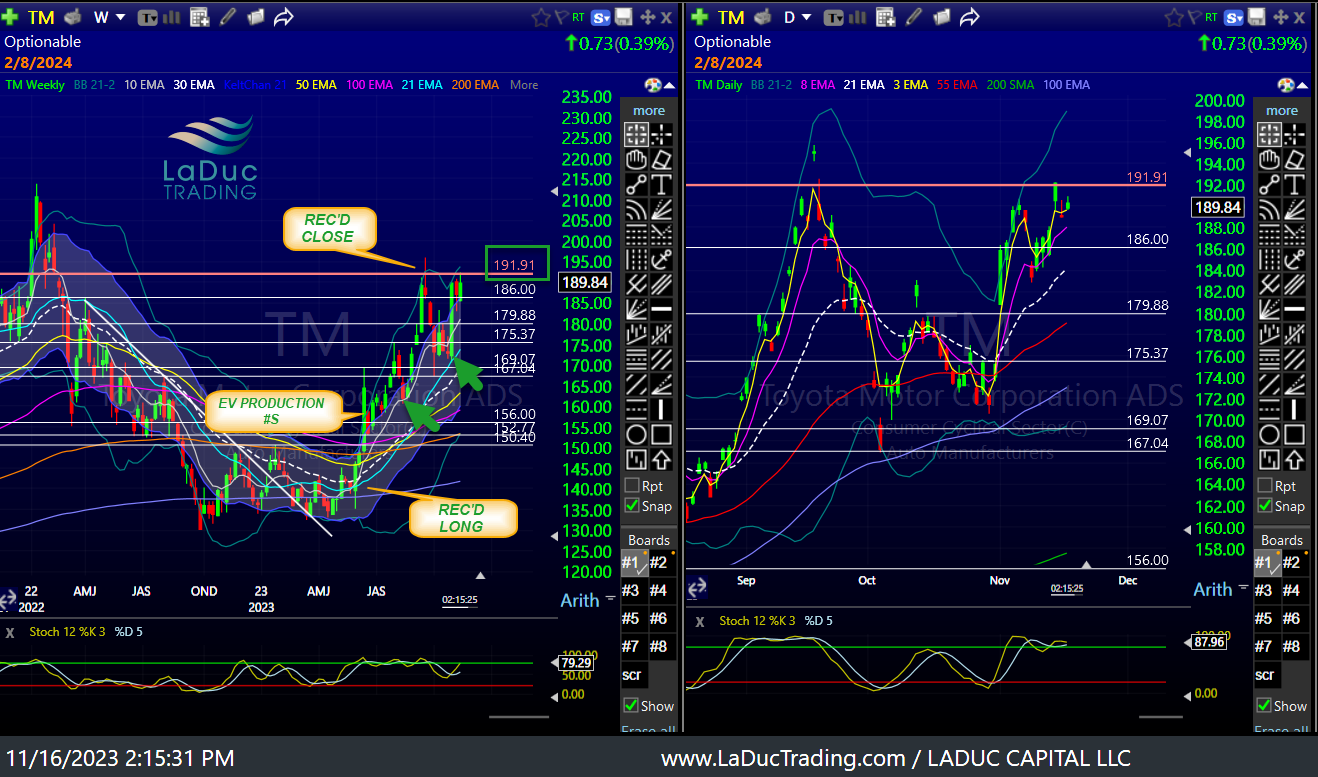Select the vertical line tool in the weekly palette
The image size is (1318, 777).
(661, 409)
